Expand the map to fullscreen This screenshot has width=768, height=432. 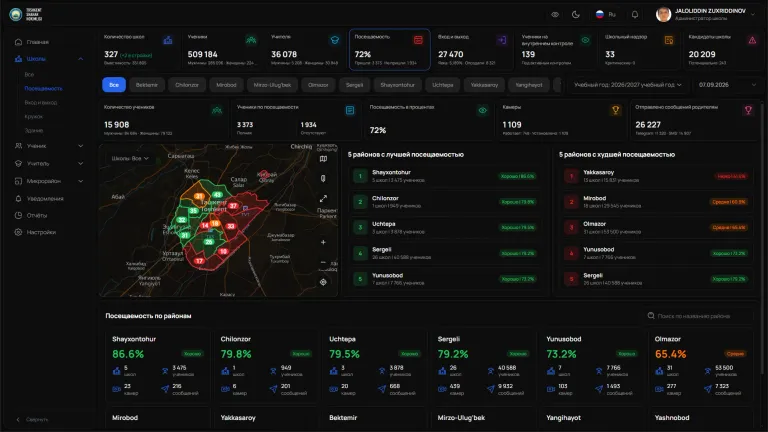tap(323, 199)
